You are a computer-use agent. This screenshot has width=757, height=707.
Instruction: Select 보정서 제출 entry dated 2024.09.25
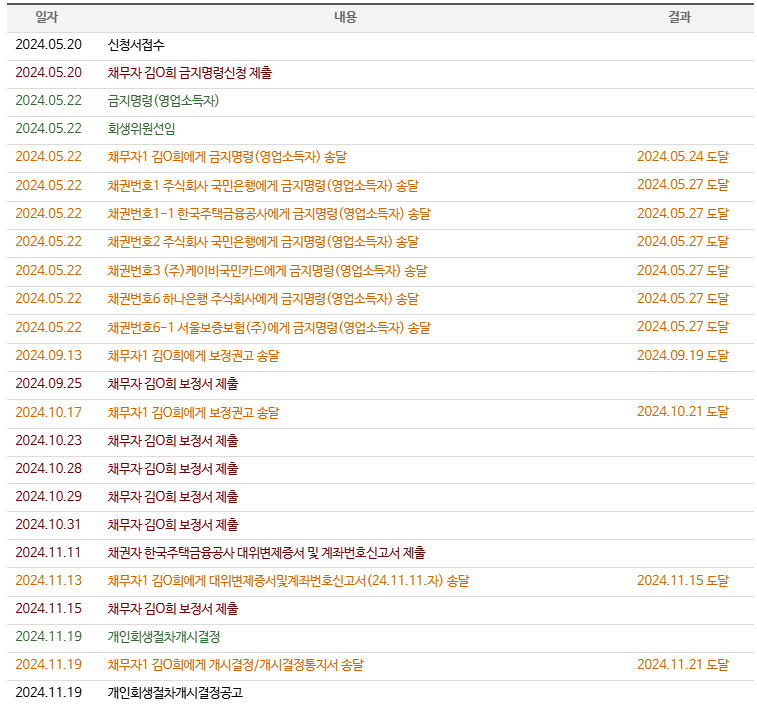coord(173,384)
